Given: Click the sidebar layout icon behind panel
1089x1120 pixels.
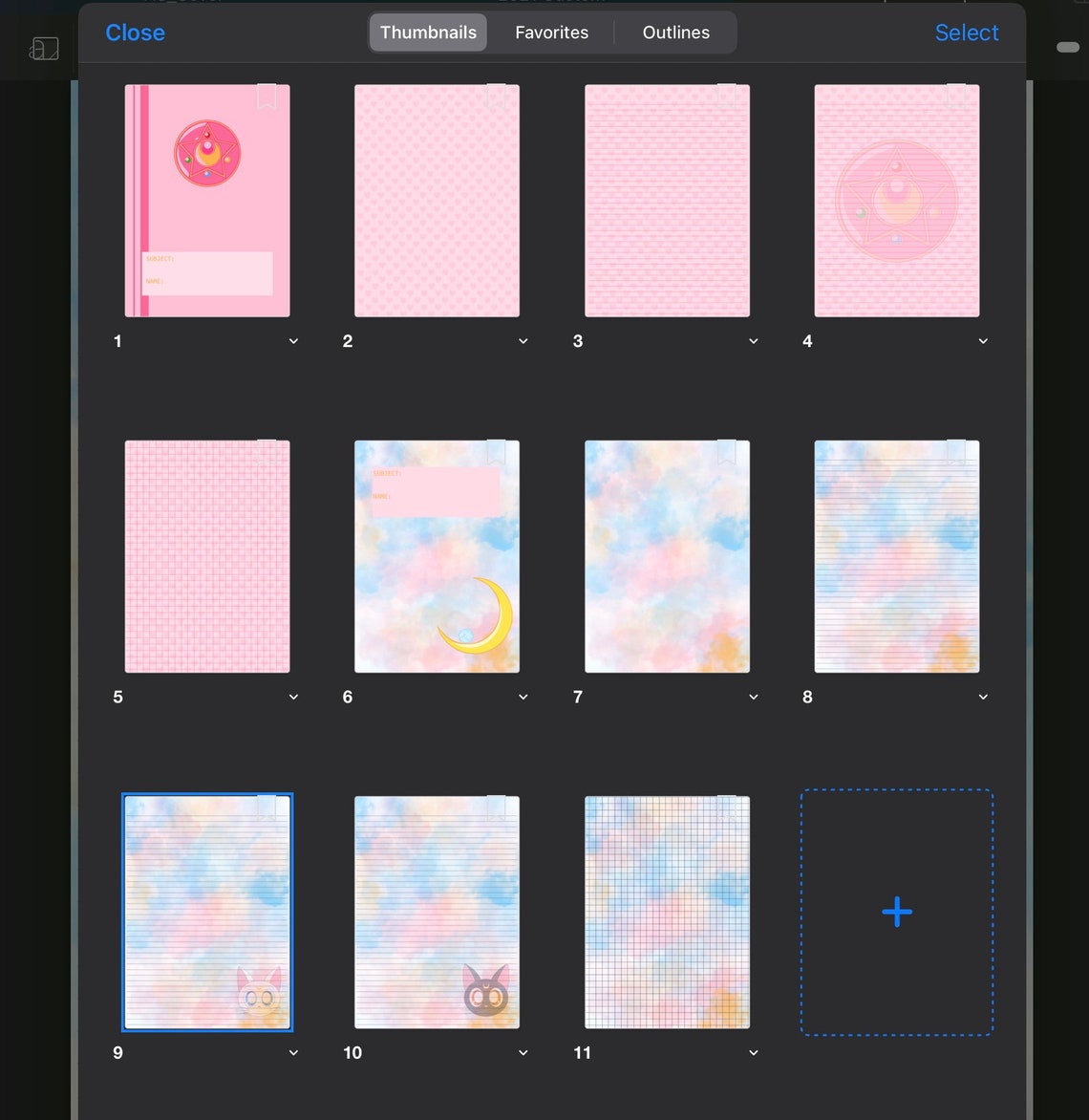Looking at the screenshot, I should point(44,49).
